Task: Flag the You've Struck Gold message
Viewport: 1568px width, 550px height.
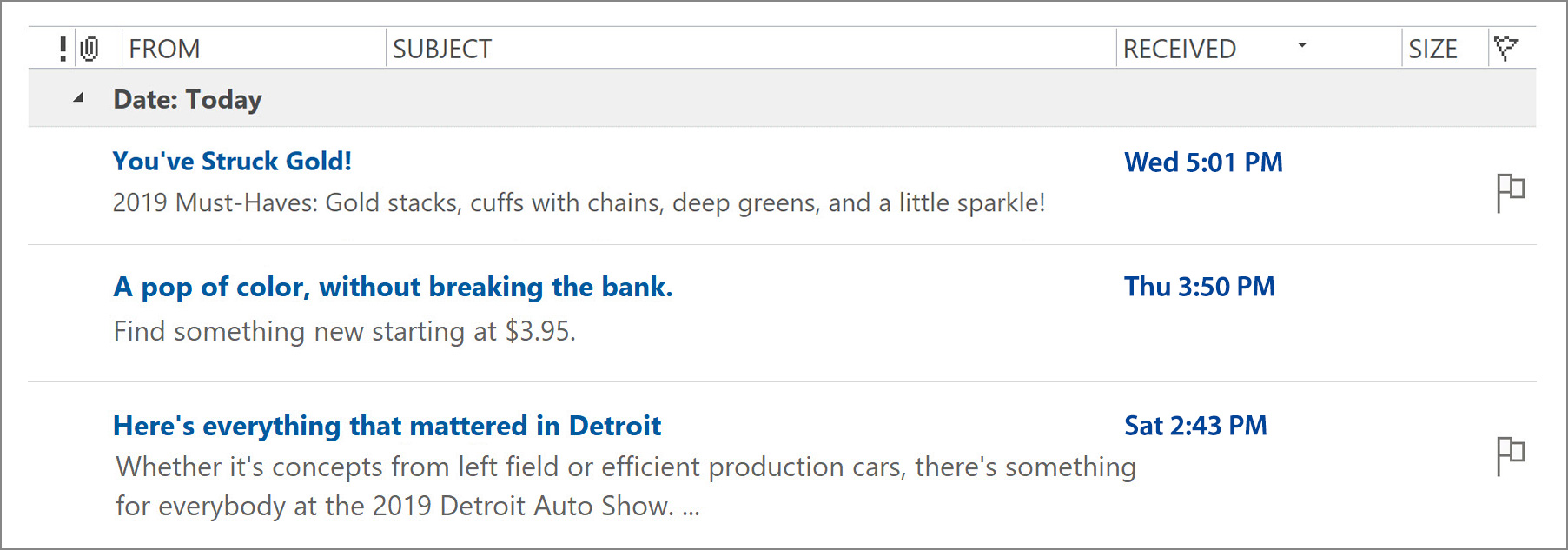Action: [x=1510, y=192]
